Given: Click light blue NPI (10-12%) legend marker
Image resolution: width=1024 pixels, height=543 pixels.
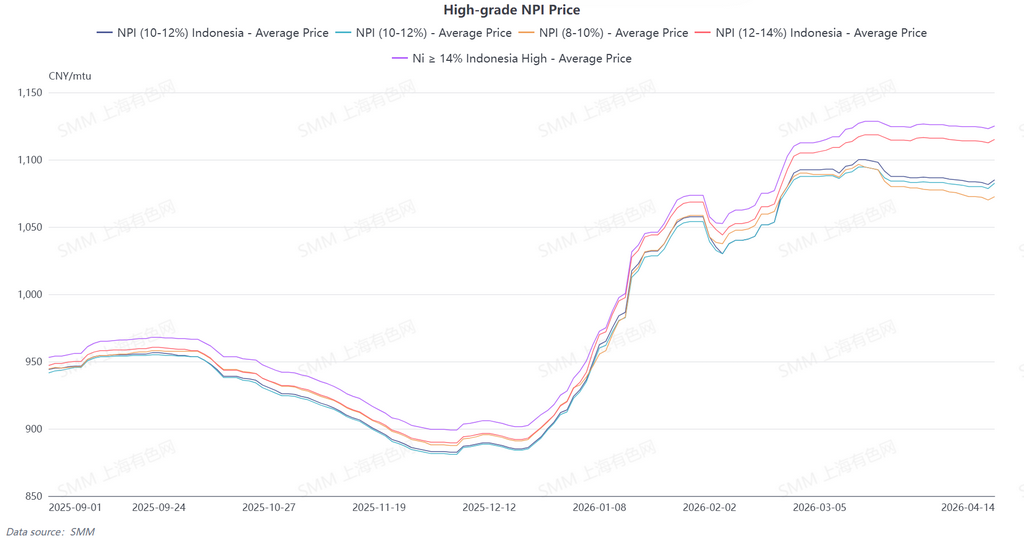Looking at the screenshot, I should click(343, 33).
